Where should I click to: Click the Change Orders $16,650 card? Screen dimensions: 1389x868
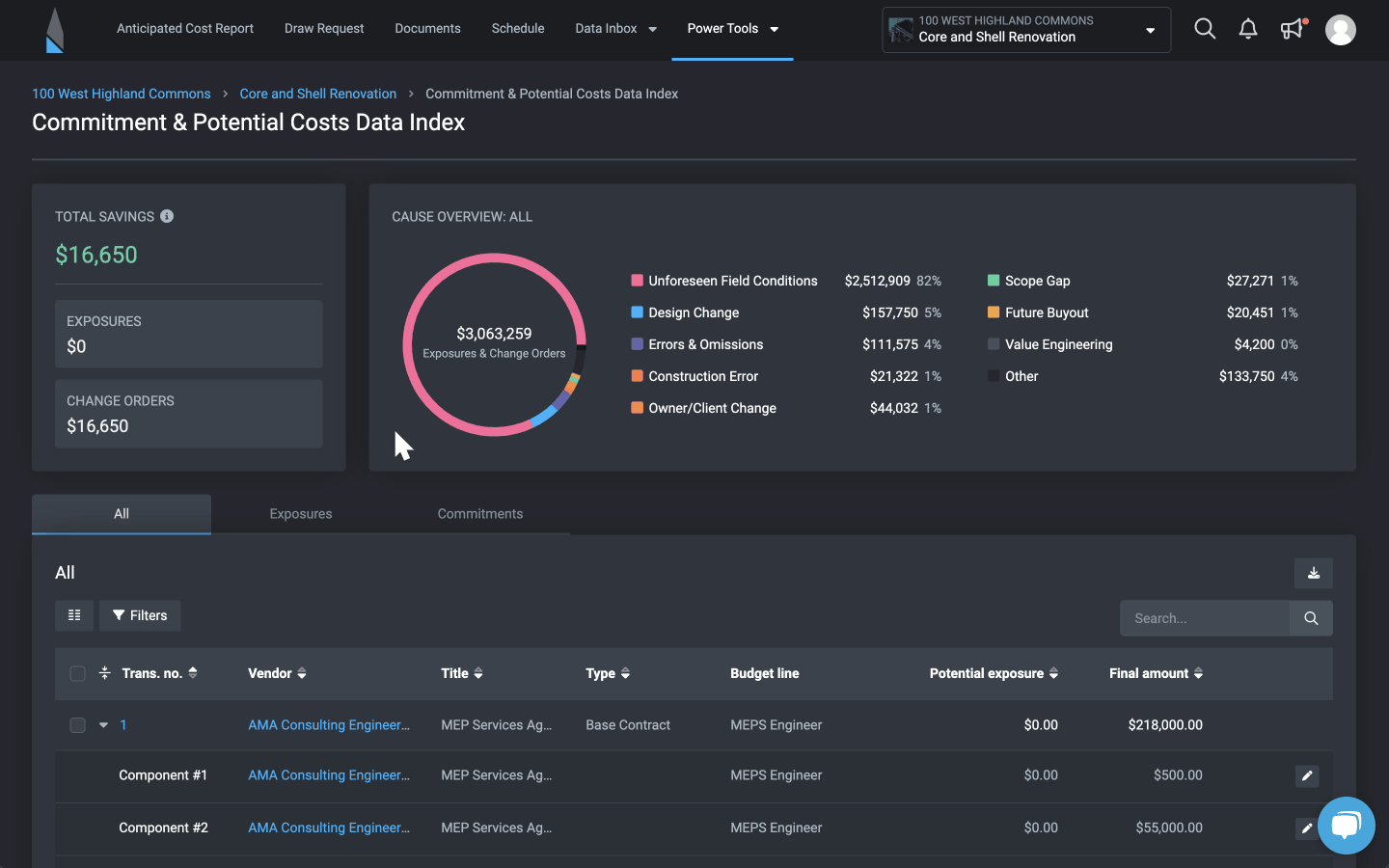pos(189,414)
